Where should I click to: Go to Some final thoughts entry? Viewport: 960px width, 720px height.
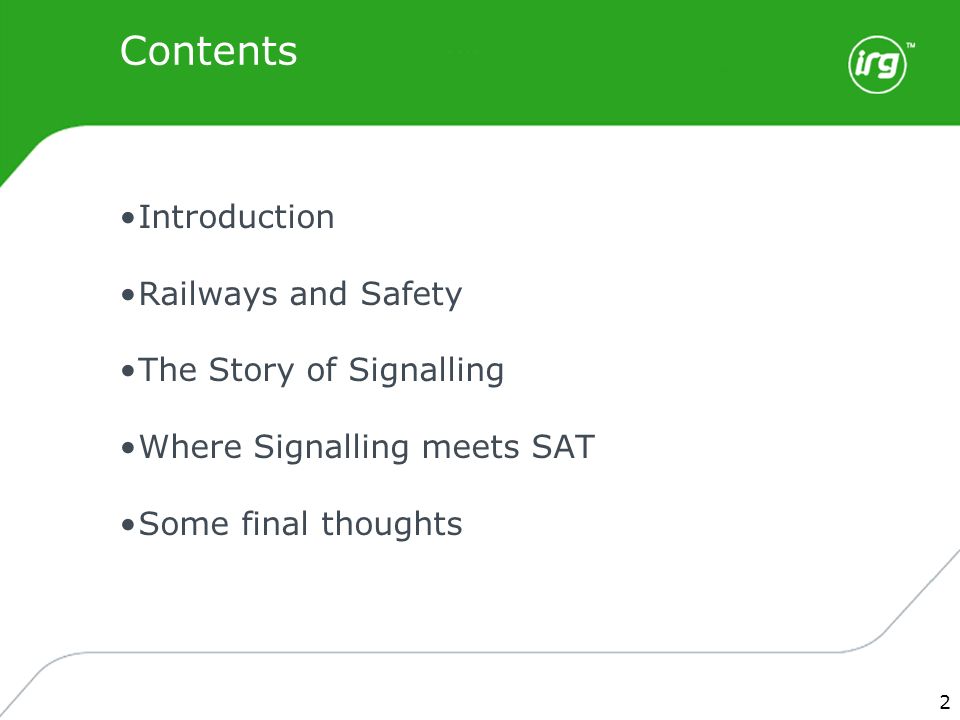(x=300, y=524)
